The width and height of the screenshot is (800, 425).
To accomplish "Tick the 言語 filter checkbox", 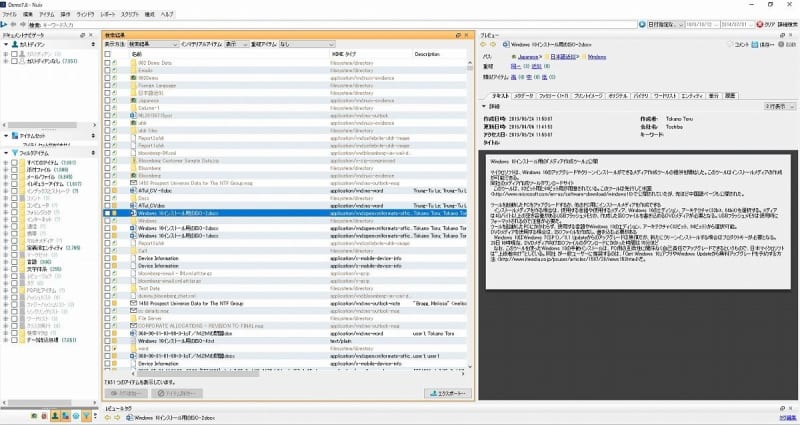I will coord(14,262).
